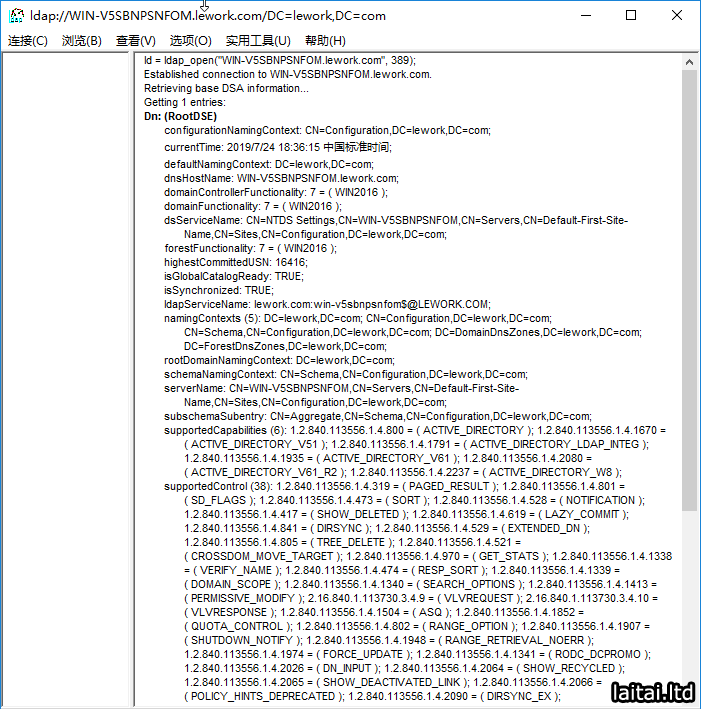Close the ldap window

click(x=677, y=16)
